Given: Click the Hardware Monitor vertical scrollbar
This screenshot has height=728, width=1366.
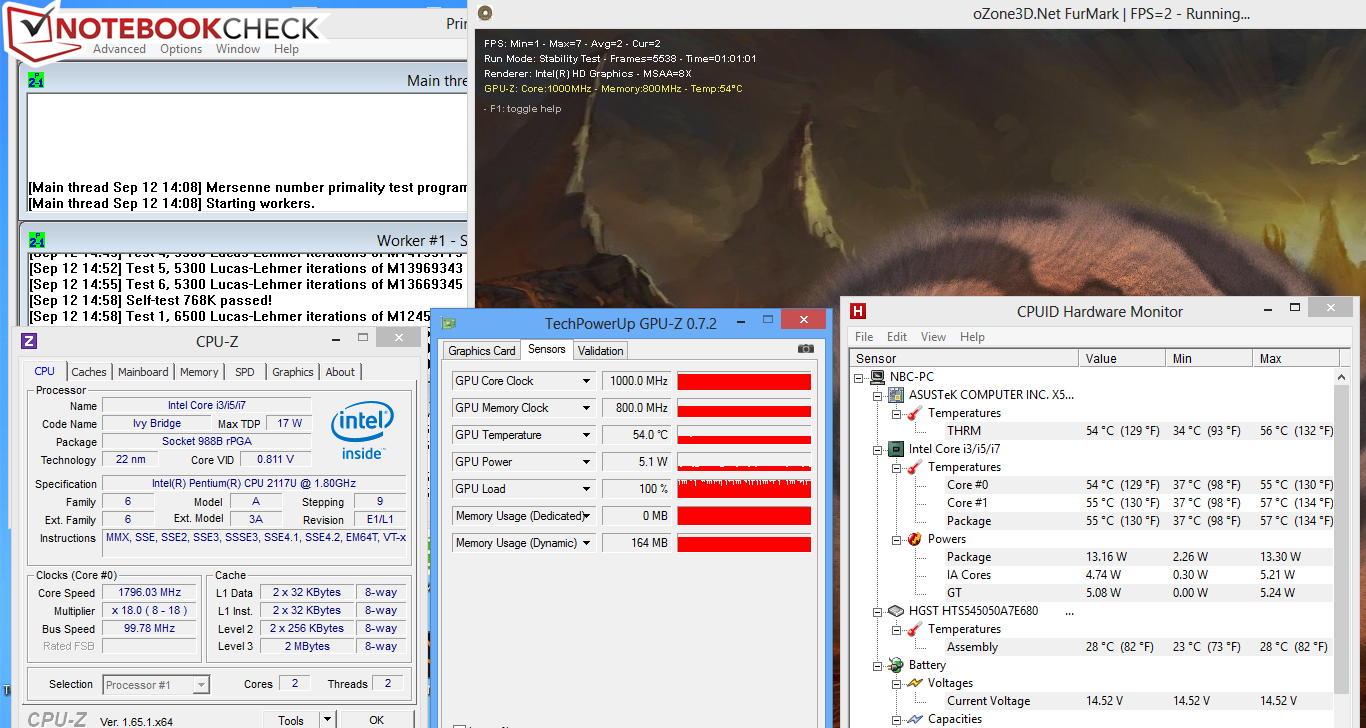Looking at the screenshot, I should pyautogui.click(x=1341, y=538).
